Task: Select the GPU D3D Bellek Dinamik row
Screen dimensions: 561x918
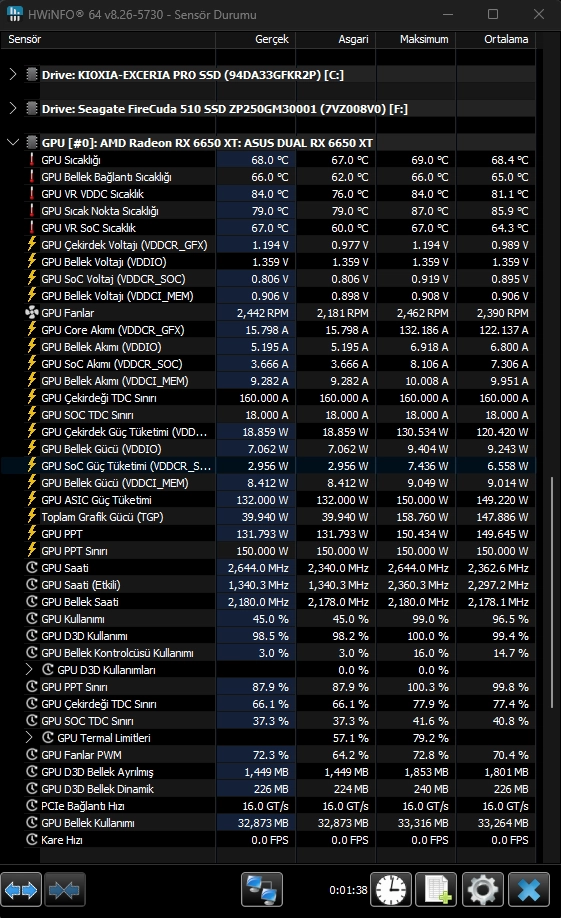Action: pyautogui.click(x=268, y=788)
